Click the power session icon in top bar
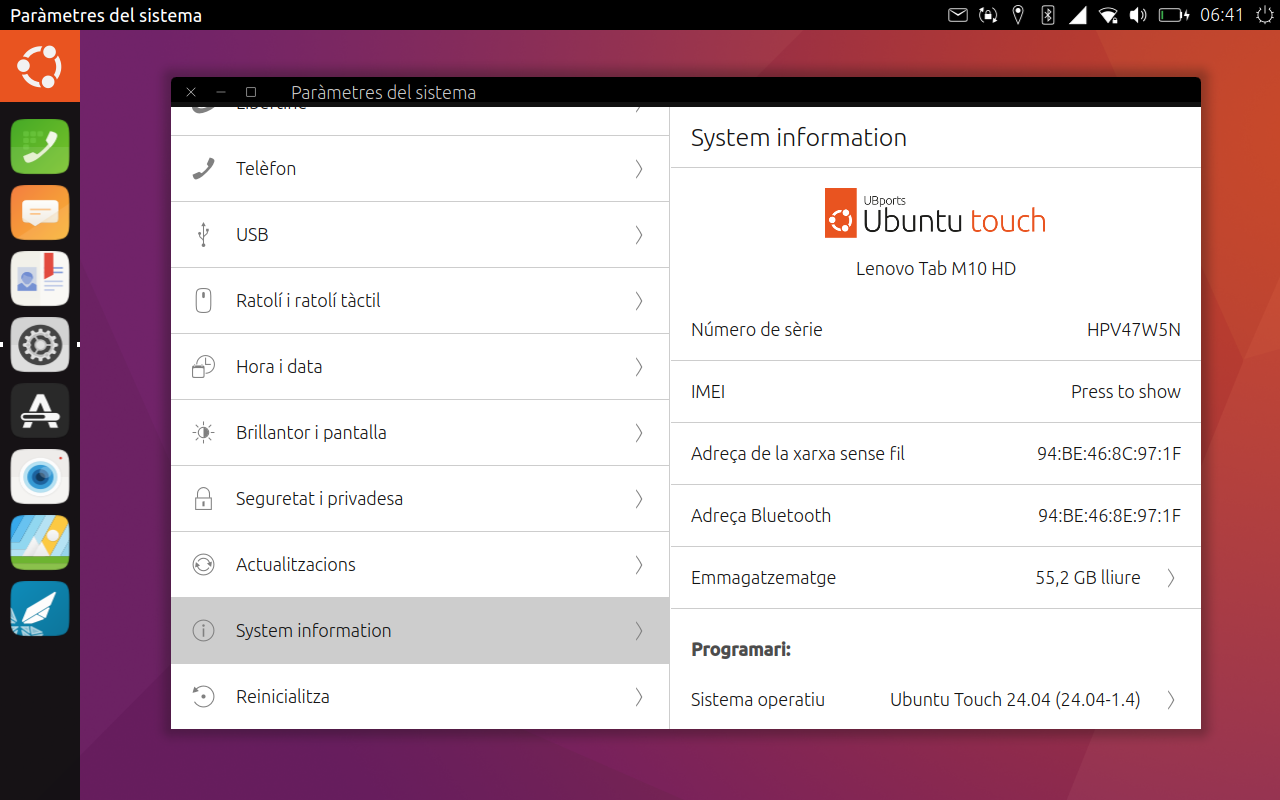Image resolution: width=1280 pixels, height=800 pixels. [1265, 15]
